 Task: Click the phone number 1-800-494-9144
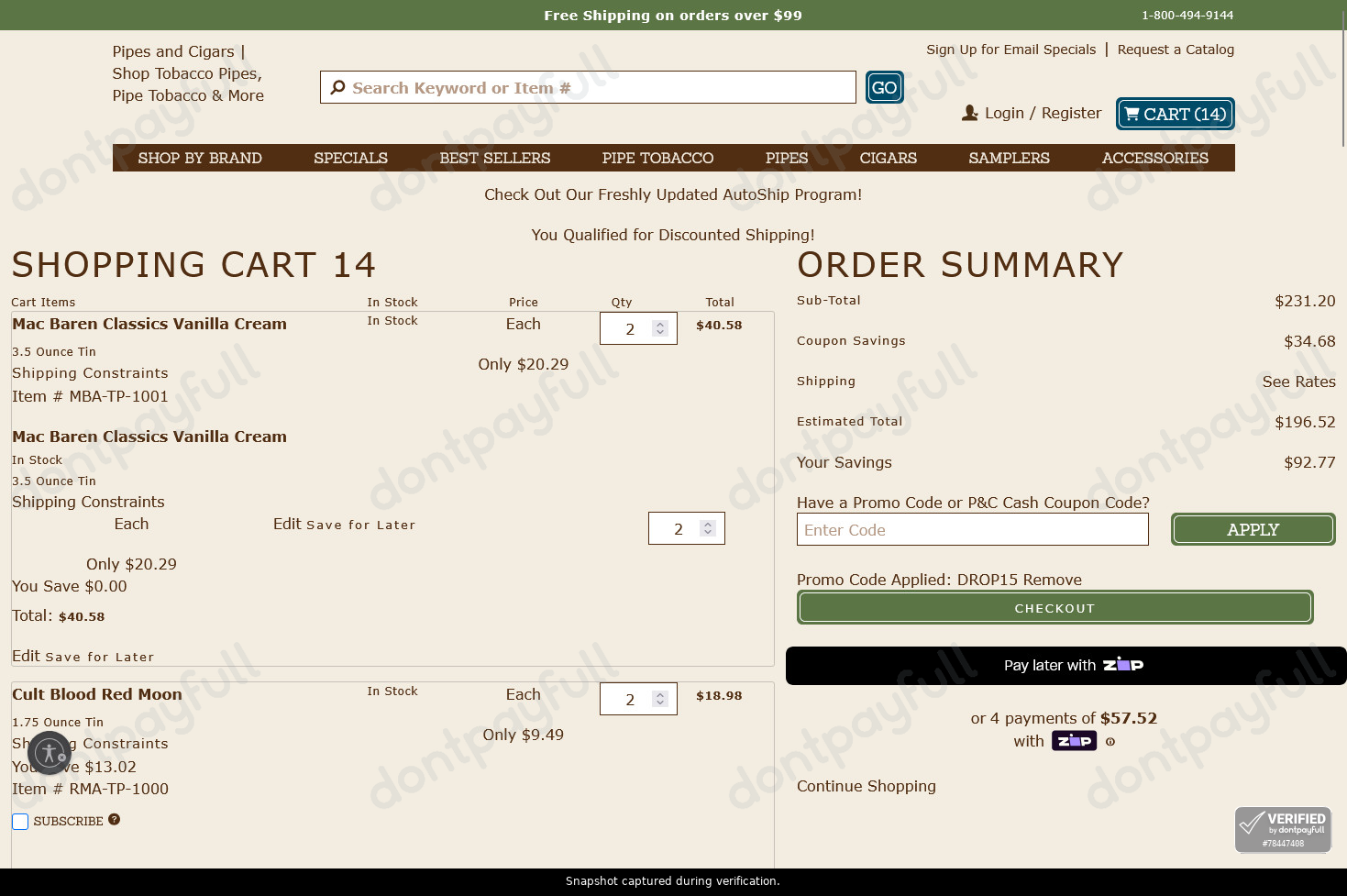click(1187, 15)
